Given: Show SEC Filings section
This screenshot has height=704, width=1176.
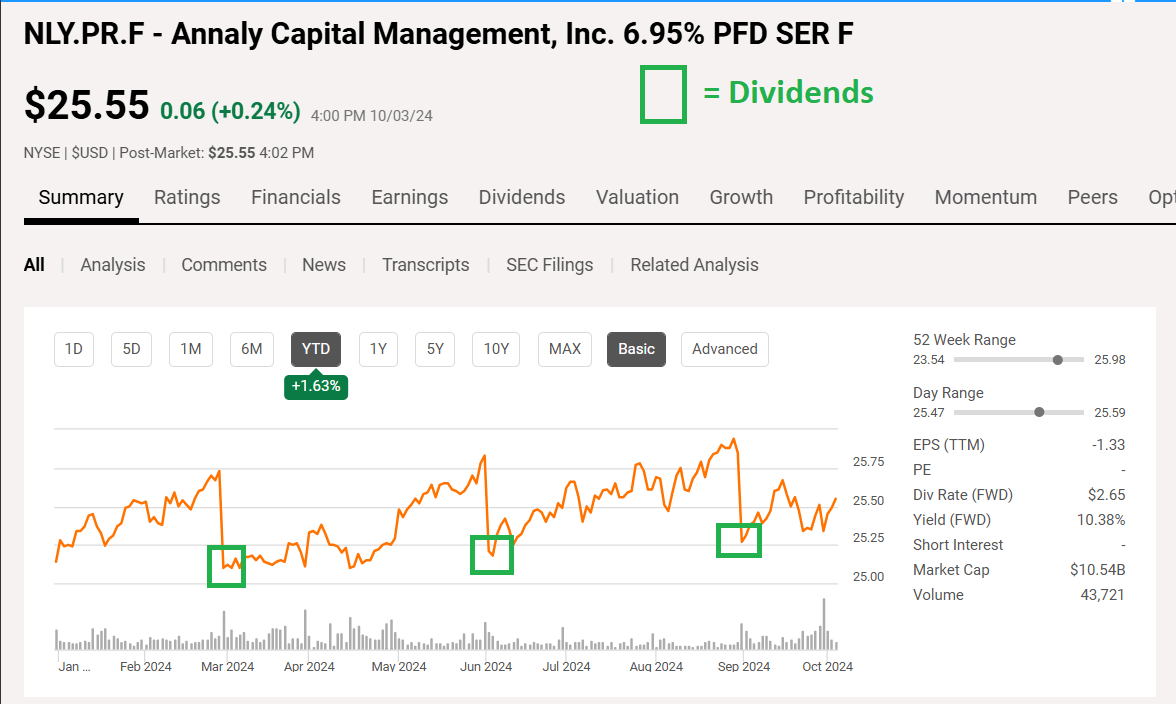Looking at the screenshot, I should click(x=549, y=265).
